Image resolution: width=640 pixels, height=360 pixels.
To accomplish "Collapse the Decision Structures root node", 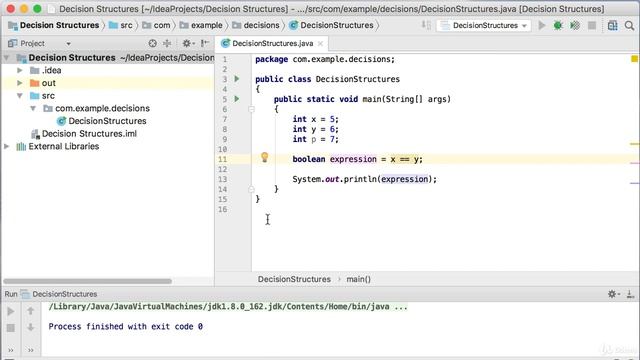I will pyautogui.click(x=7, y=58).
